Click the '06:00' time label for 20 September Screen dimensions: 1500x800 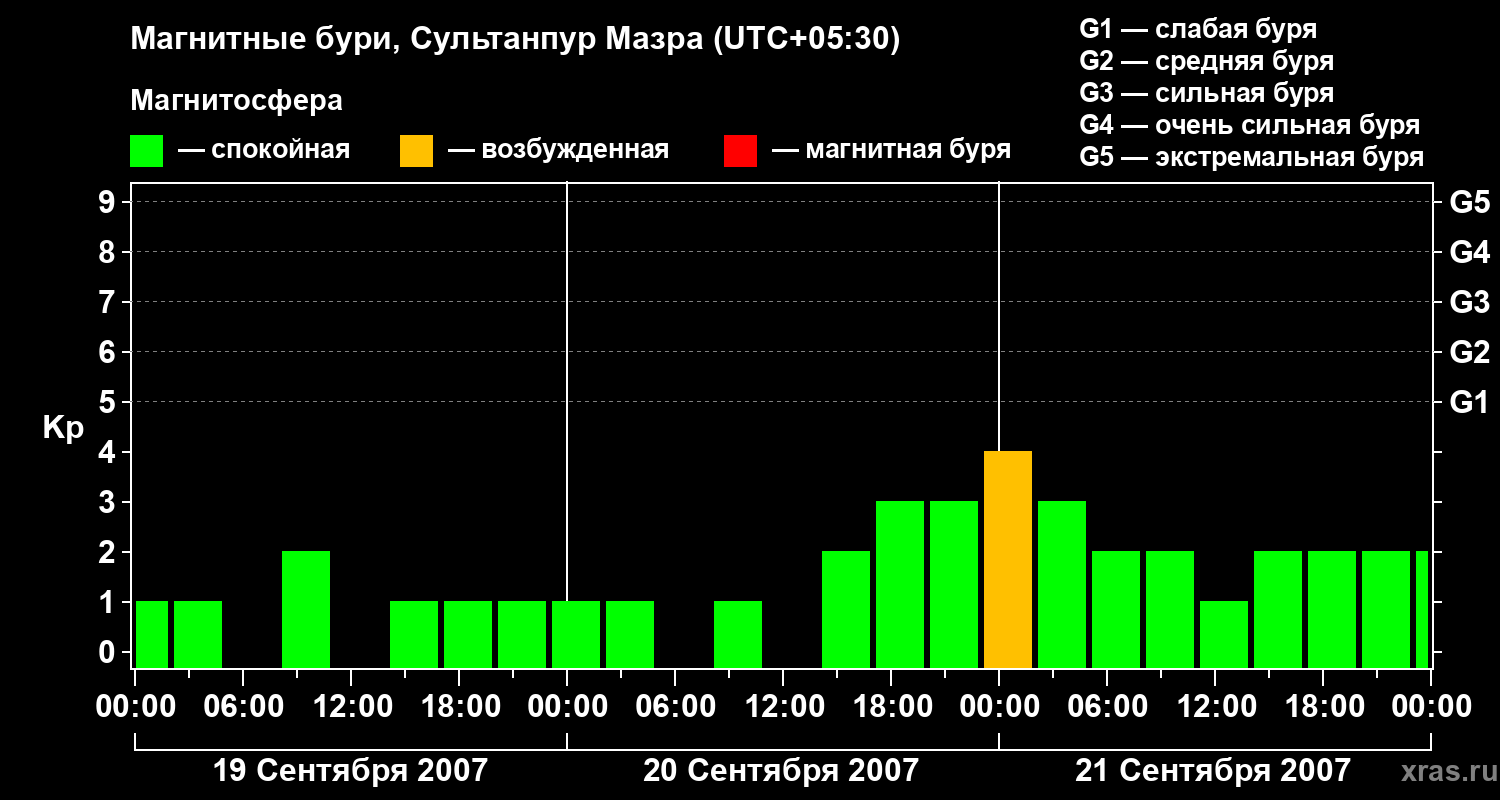pyautogui.click(x=675, y=707)
